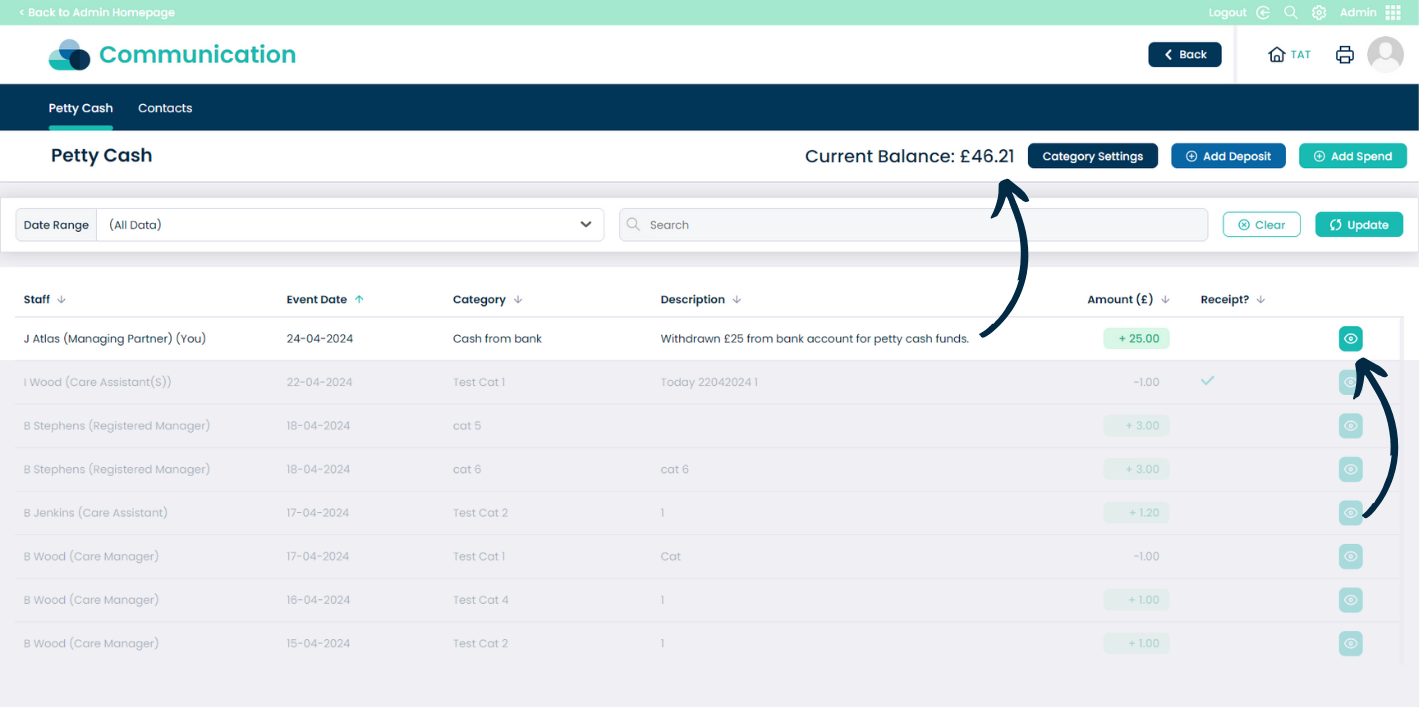Click the Add Deposit button

point(1228,156)
